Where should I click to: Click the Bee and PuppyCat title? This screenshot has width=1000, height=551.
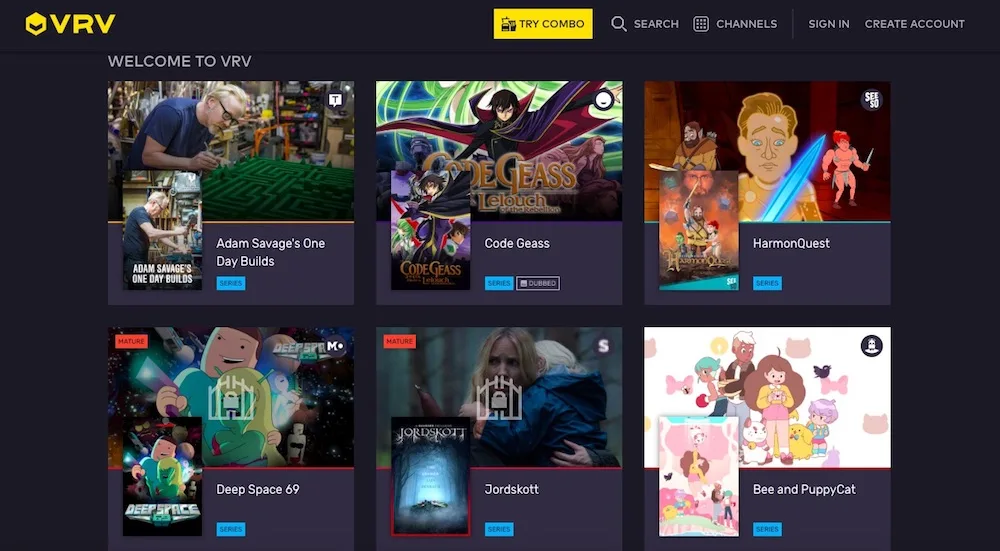pos(804,490)
